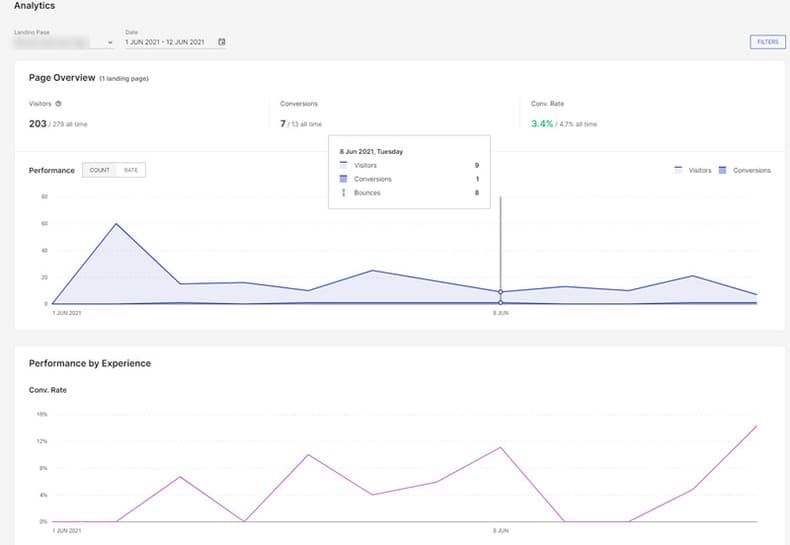Click the Visitors icon in the tooltip
Screen dimensions: 790x545
pyautogui.click(x=344, y=165)
